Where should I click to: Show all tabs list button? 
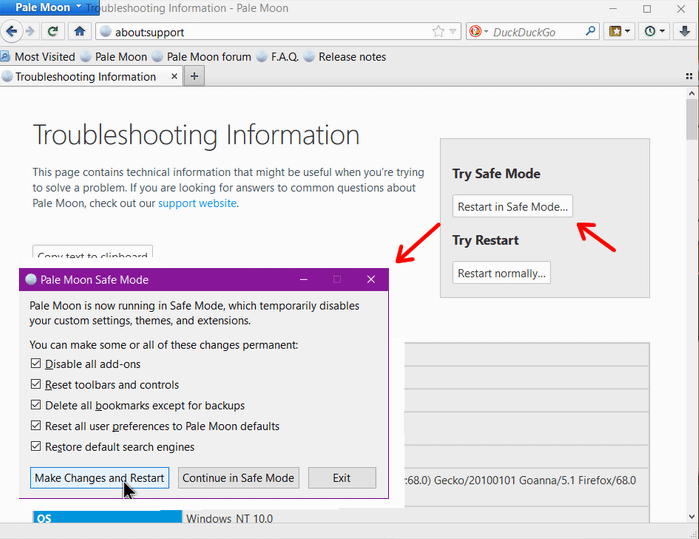[x=689, y=77]
